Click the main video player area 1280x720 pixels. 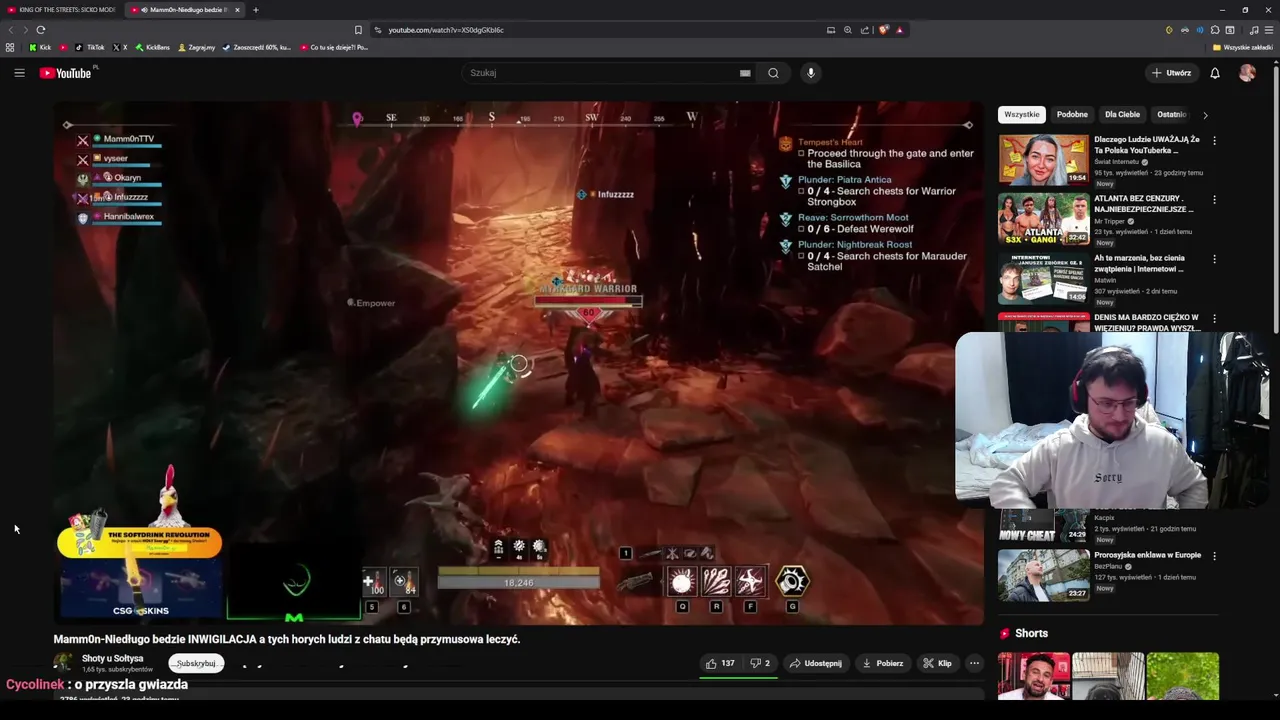[x=519, y=362]
